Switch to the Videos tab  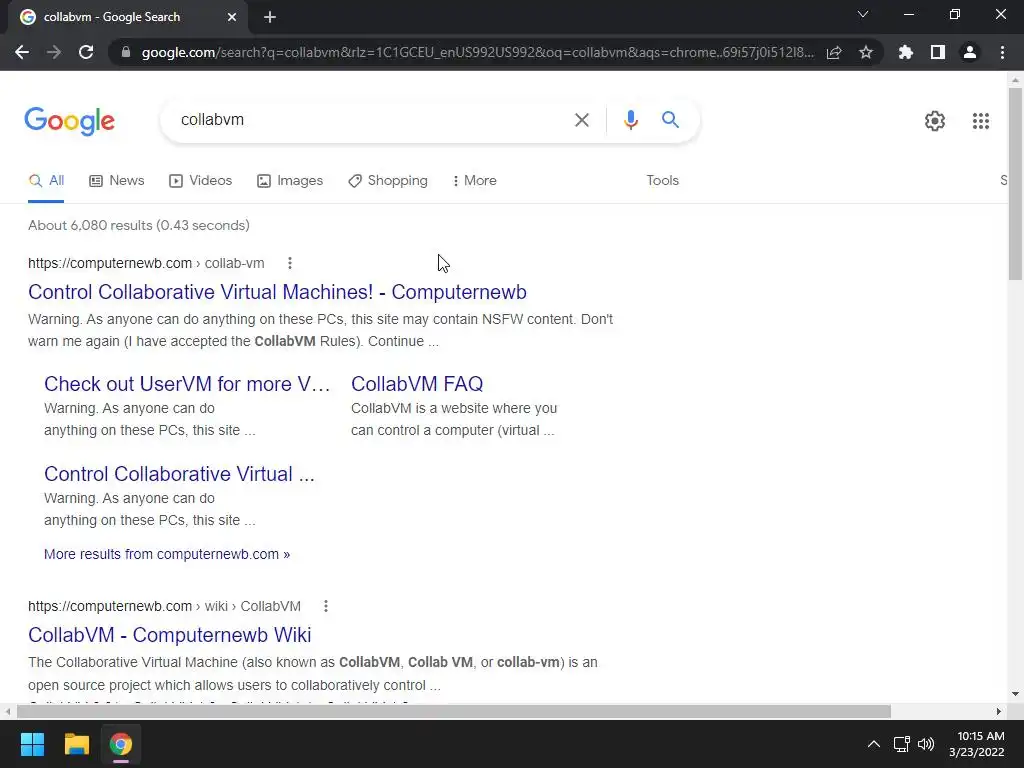tap(200, 181)
